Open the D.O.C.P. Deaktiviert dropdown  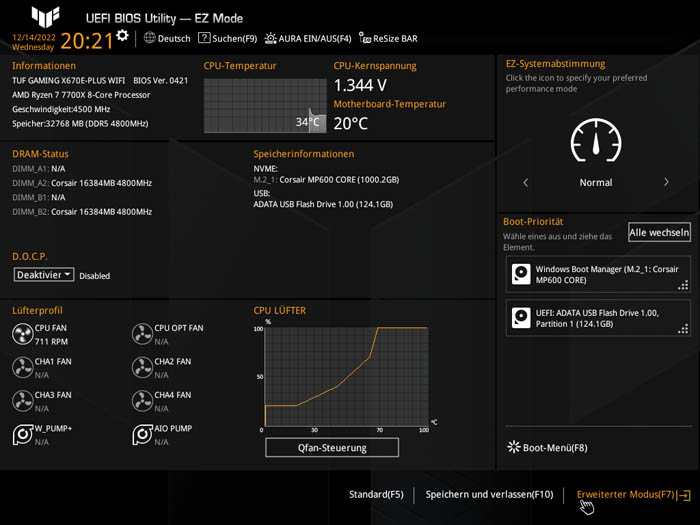tap(44, 275)
